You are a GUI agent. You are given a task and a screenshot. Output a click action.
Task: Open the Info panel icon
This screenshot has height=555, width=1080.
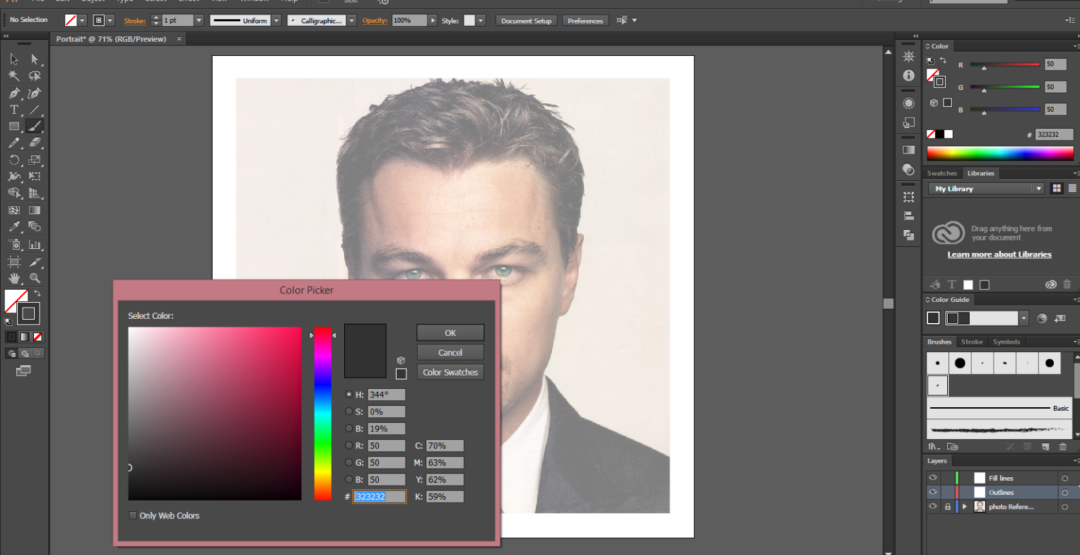click(908, 76)
